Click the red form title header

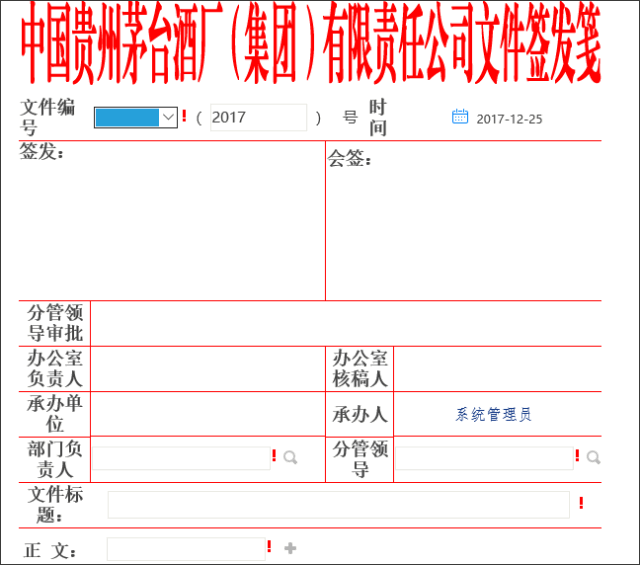pos(311,43)
